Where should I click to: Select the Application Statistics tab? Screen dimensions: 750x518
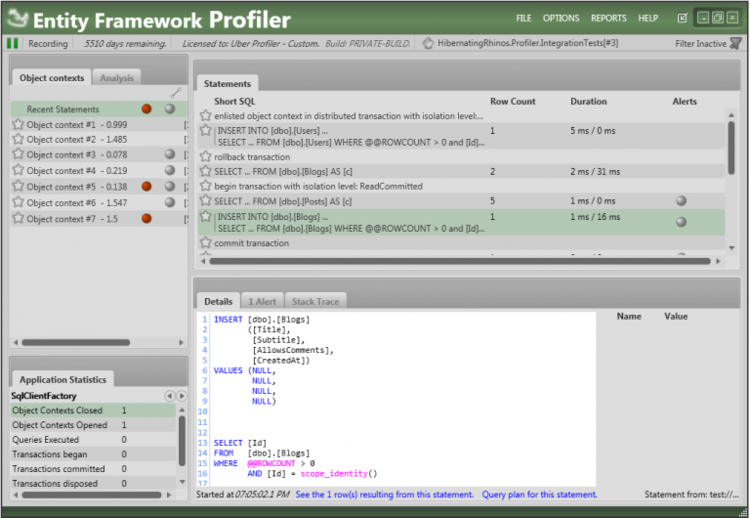63,380
